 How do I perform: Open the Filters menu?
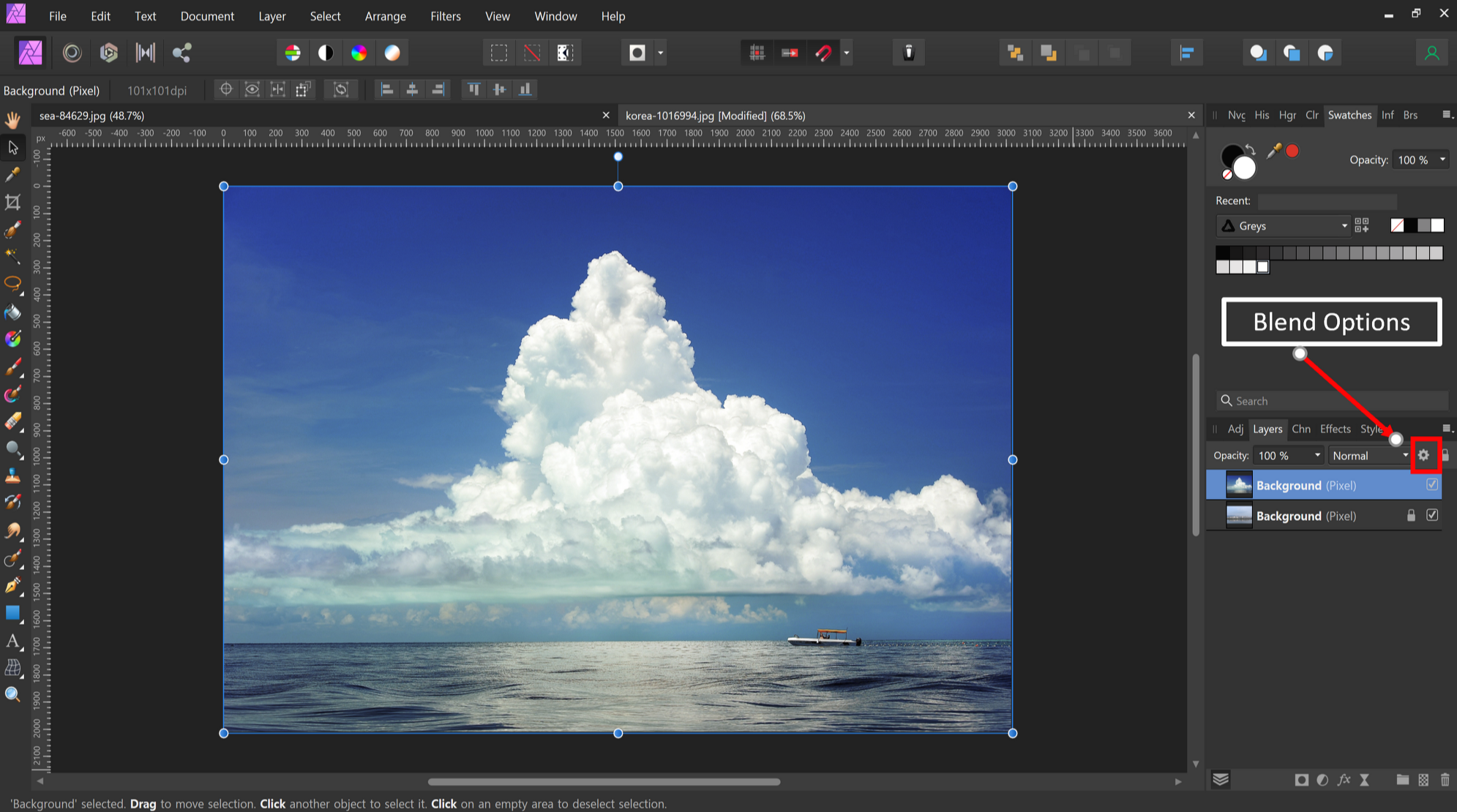(x=445, y=16)
